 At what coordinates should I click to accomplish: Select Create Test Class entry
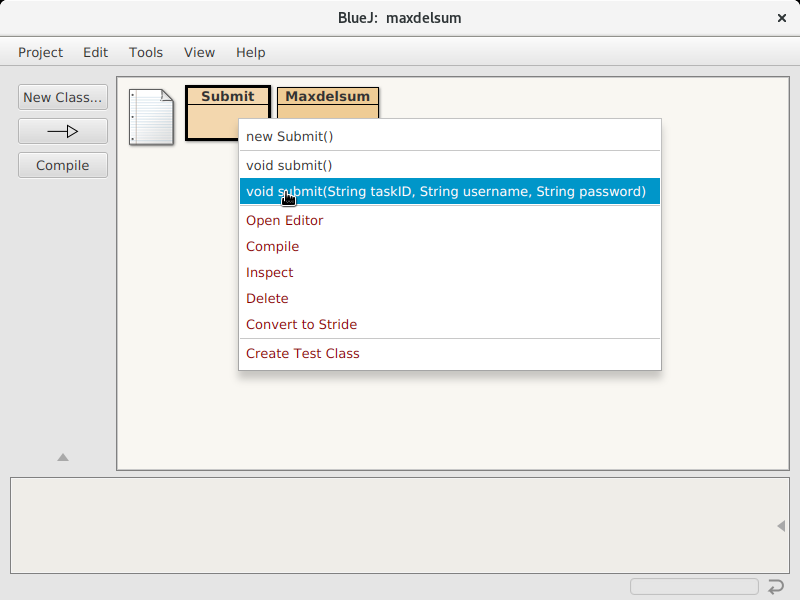click(x=449, y=354)
